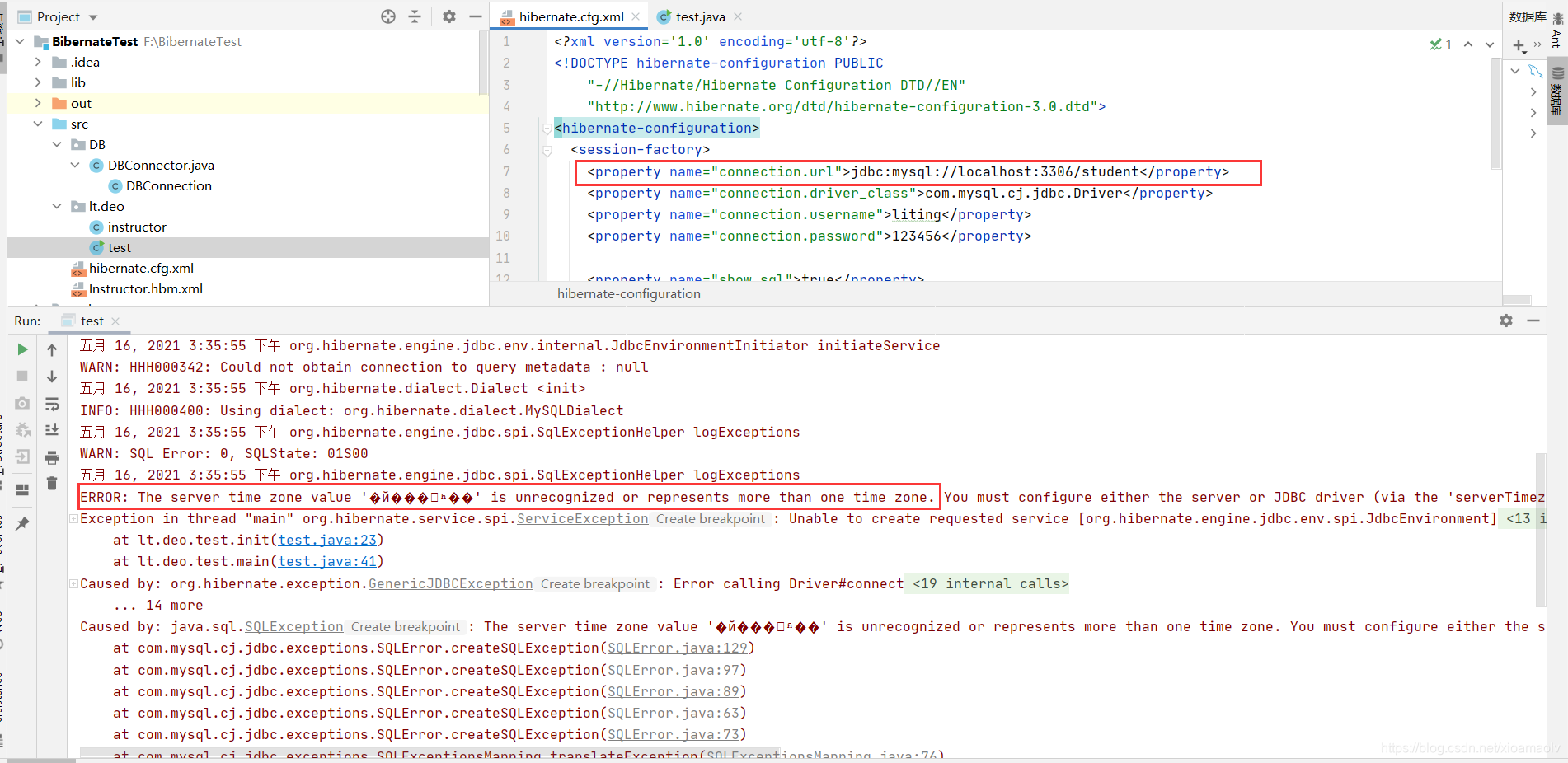Image resolution: width=1568 pixels, height=763 pixels.
Task: Collapse the BibernateTest project root
Action: point(20,41)
